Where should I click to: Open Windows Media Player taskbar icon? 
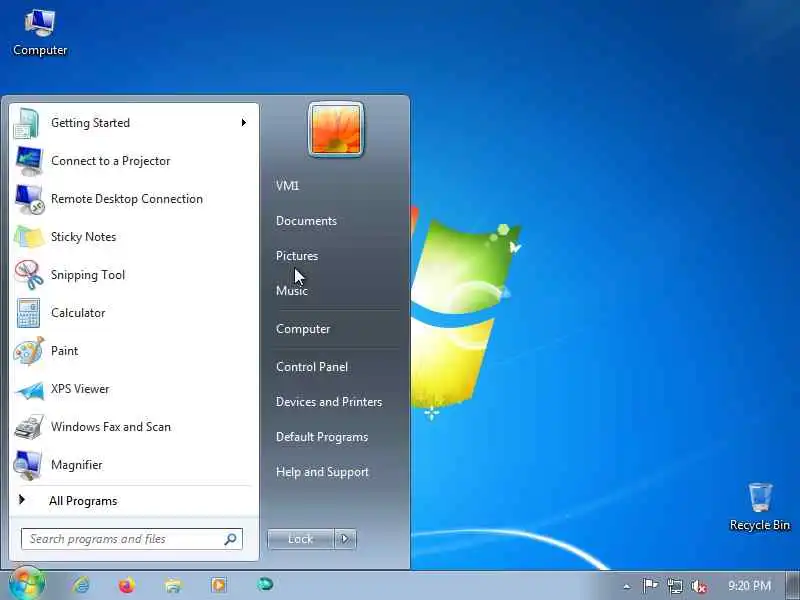(x=219, y=585)
